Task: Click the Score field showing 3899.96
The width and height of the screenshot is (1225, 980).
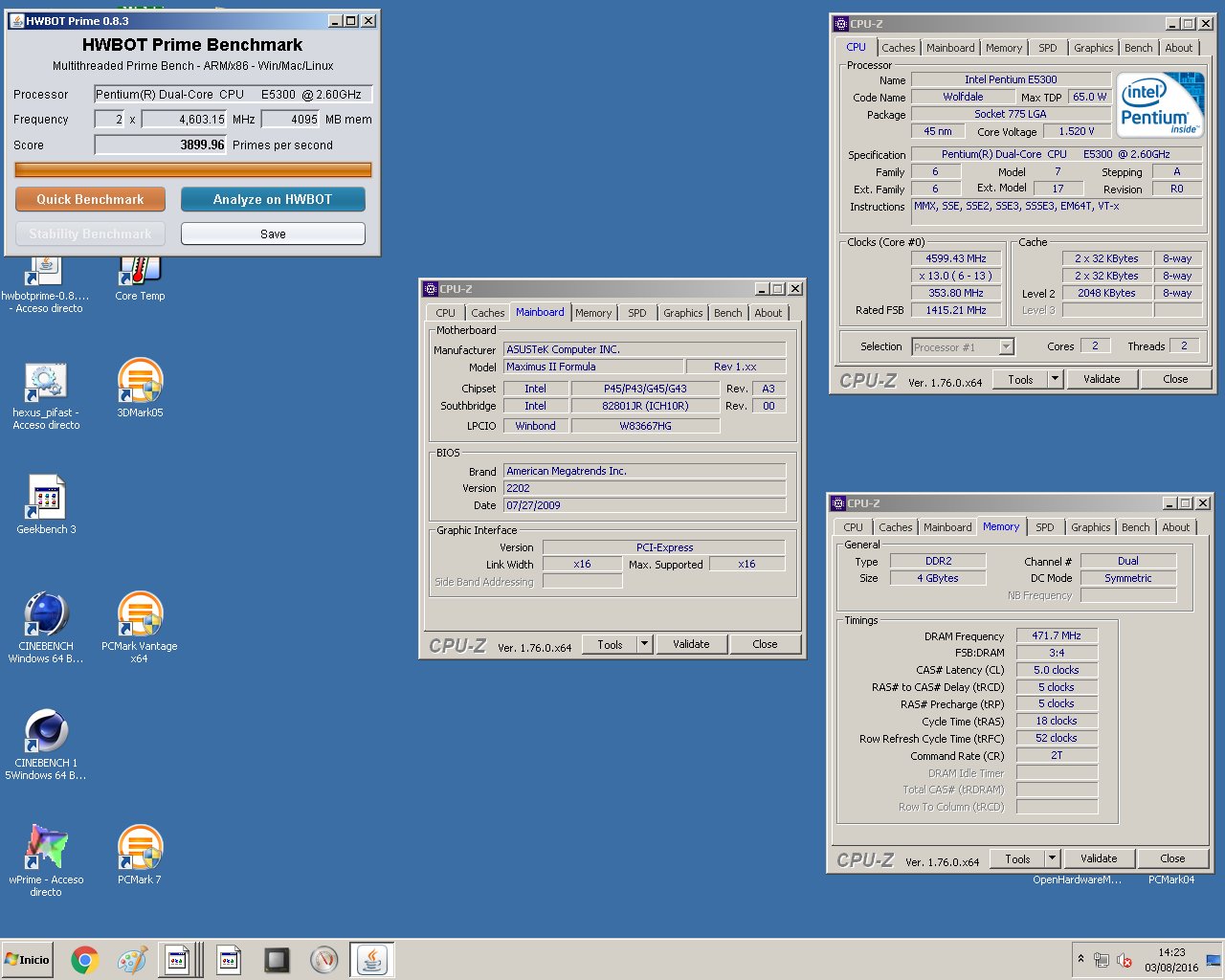Action: click(x=161, y=145)
